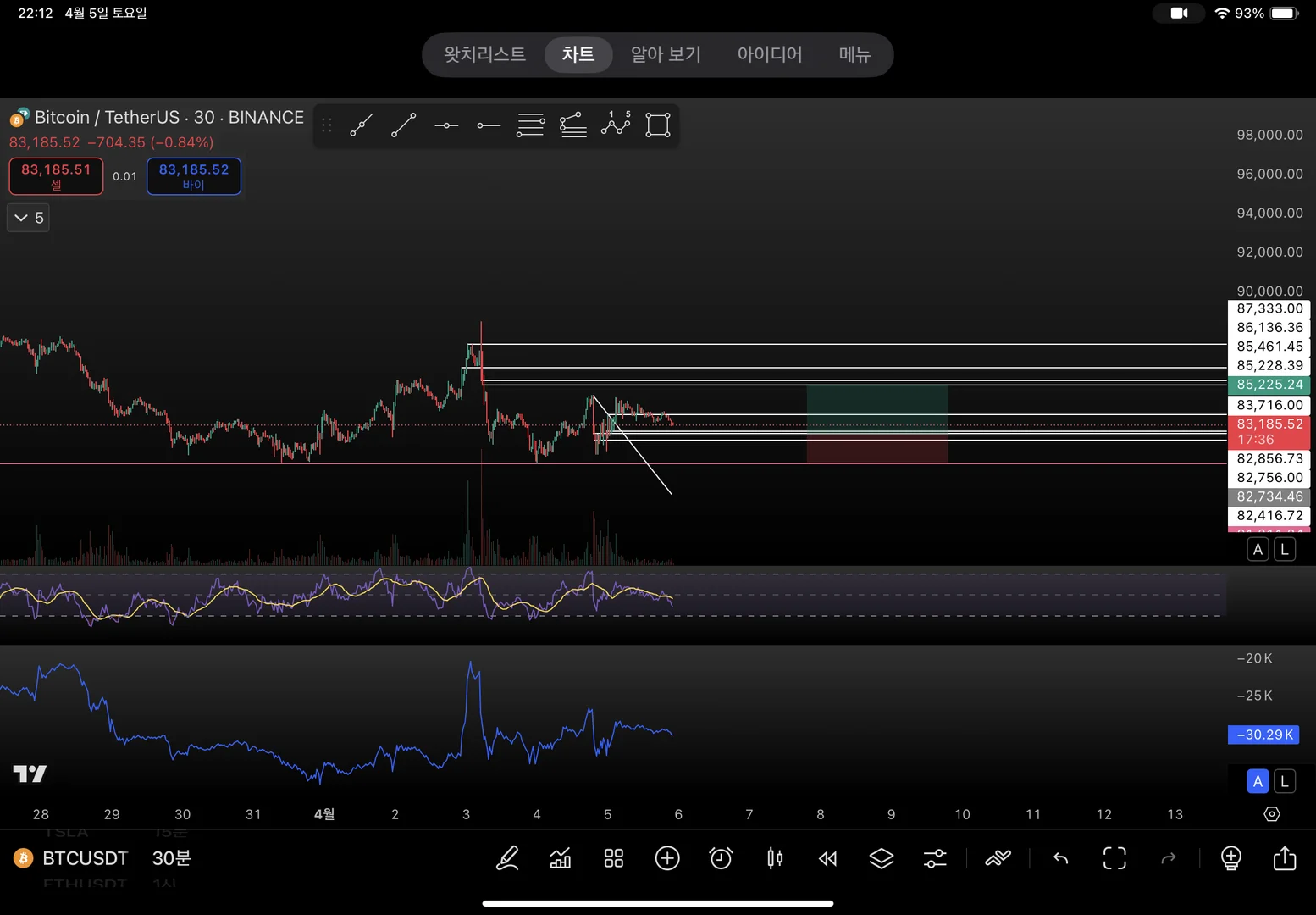Open the BTCUSDT symbol selector
This screenshot has width=1316, height=915.
pos(85,858)
